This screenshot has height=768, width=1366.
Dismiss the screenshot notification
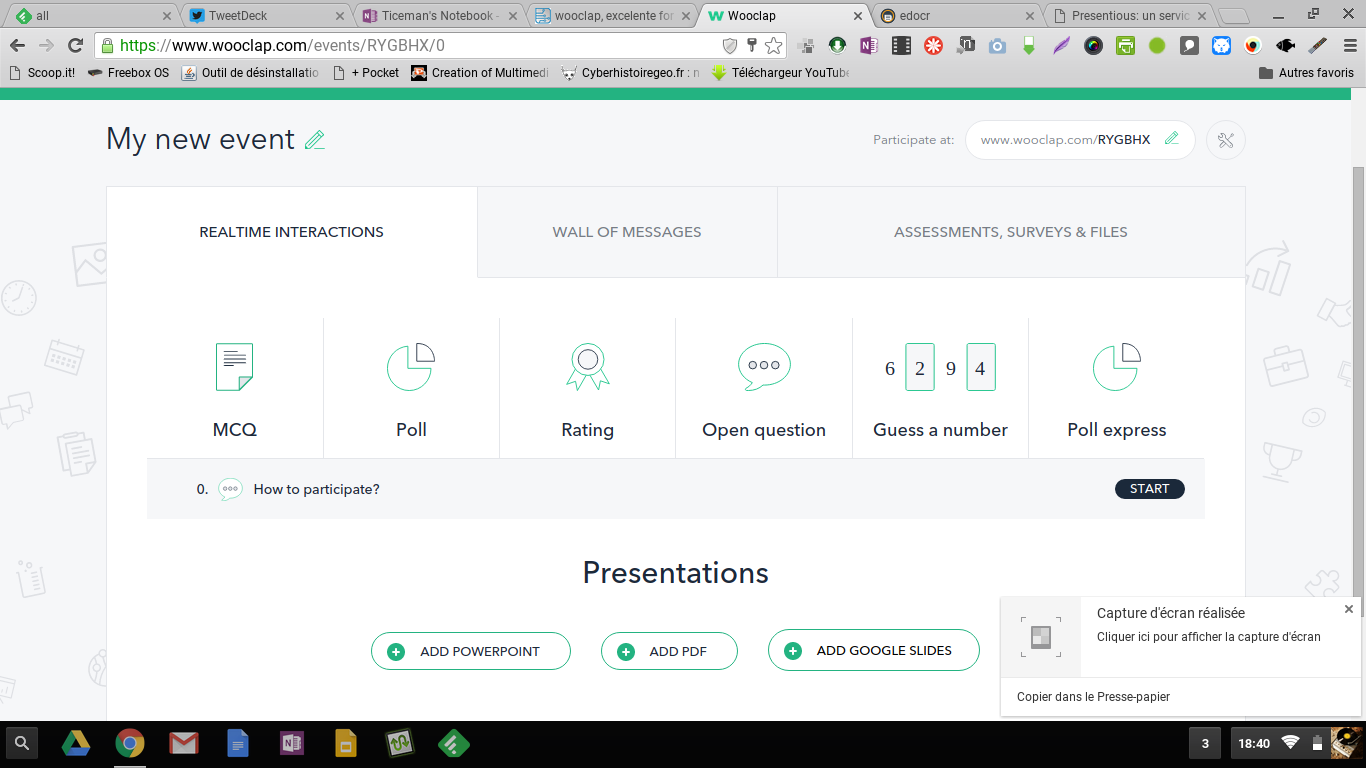click(x=1349, y=609)
